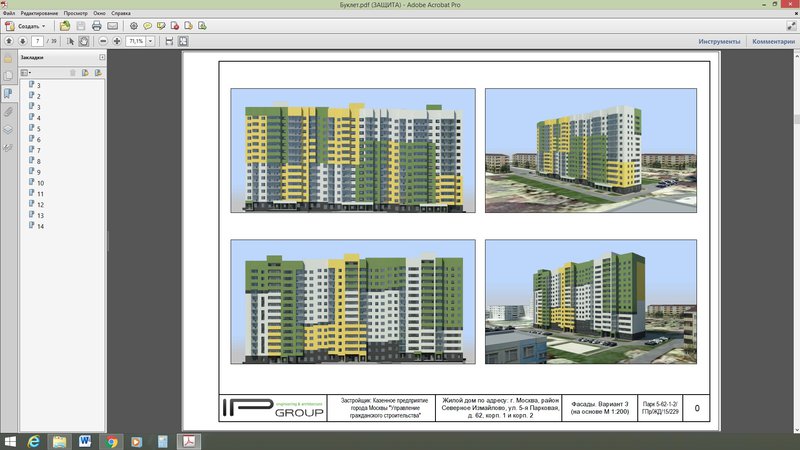The image size is (800, 450).
Task: Click the zoom in plus button
Action: (x=117, y=42)
